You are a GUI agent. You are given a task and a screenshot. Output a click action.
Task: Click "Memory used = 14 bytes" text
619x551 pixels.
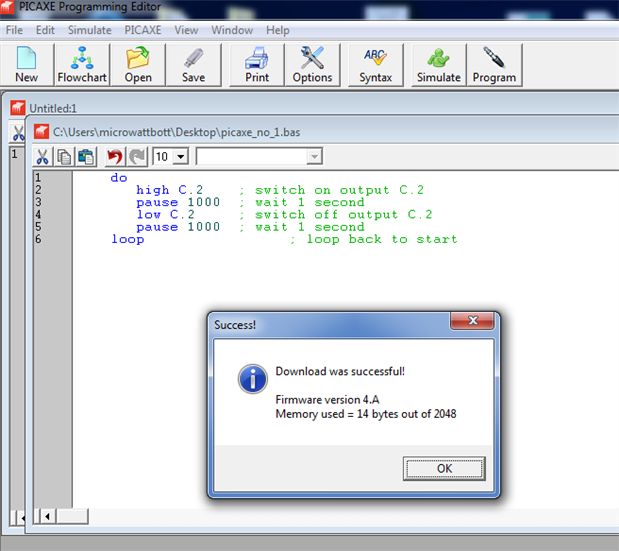[x=337, y=414]
